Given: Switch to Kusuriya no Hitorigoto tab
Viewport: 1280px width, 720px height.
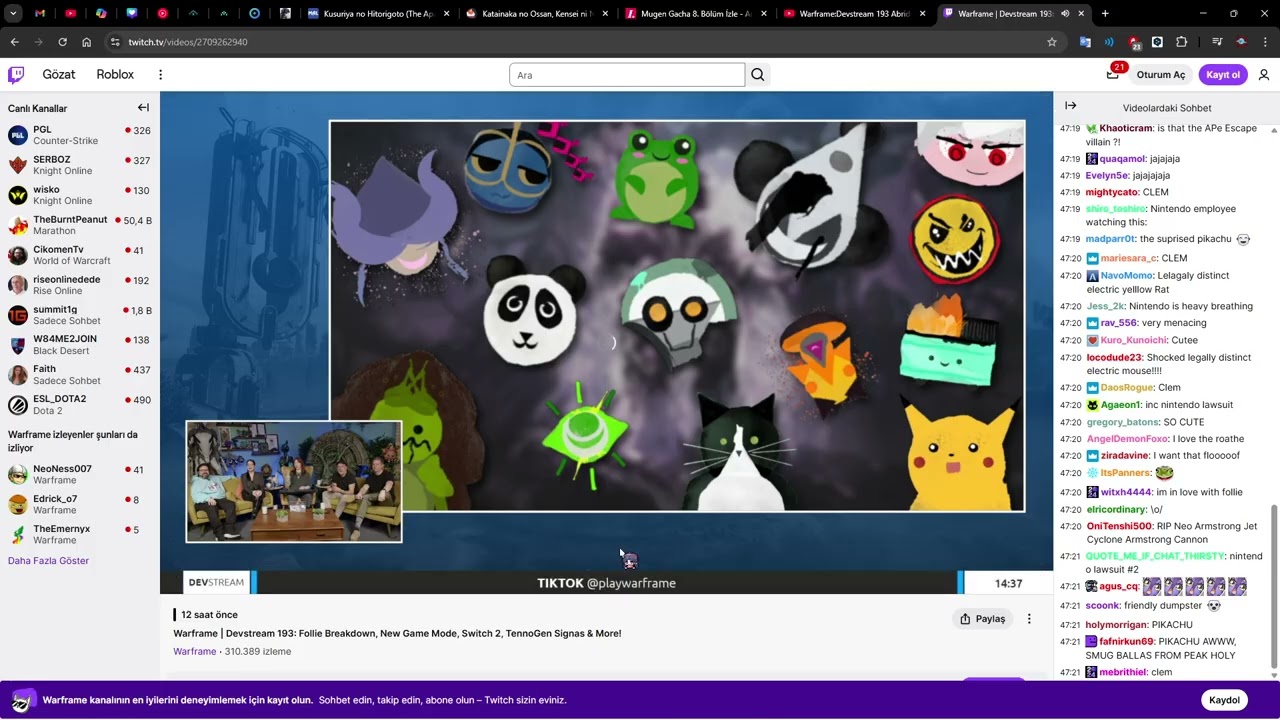Looking at the screenshot, I should [x=379, y=14].
